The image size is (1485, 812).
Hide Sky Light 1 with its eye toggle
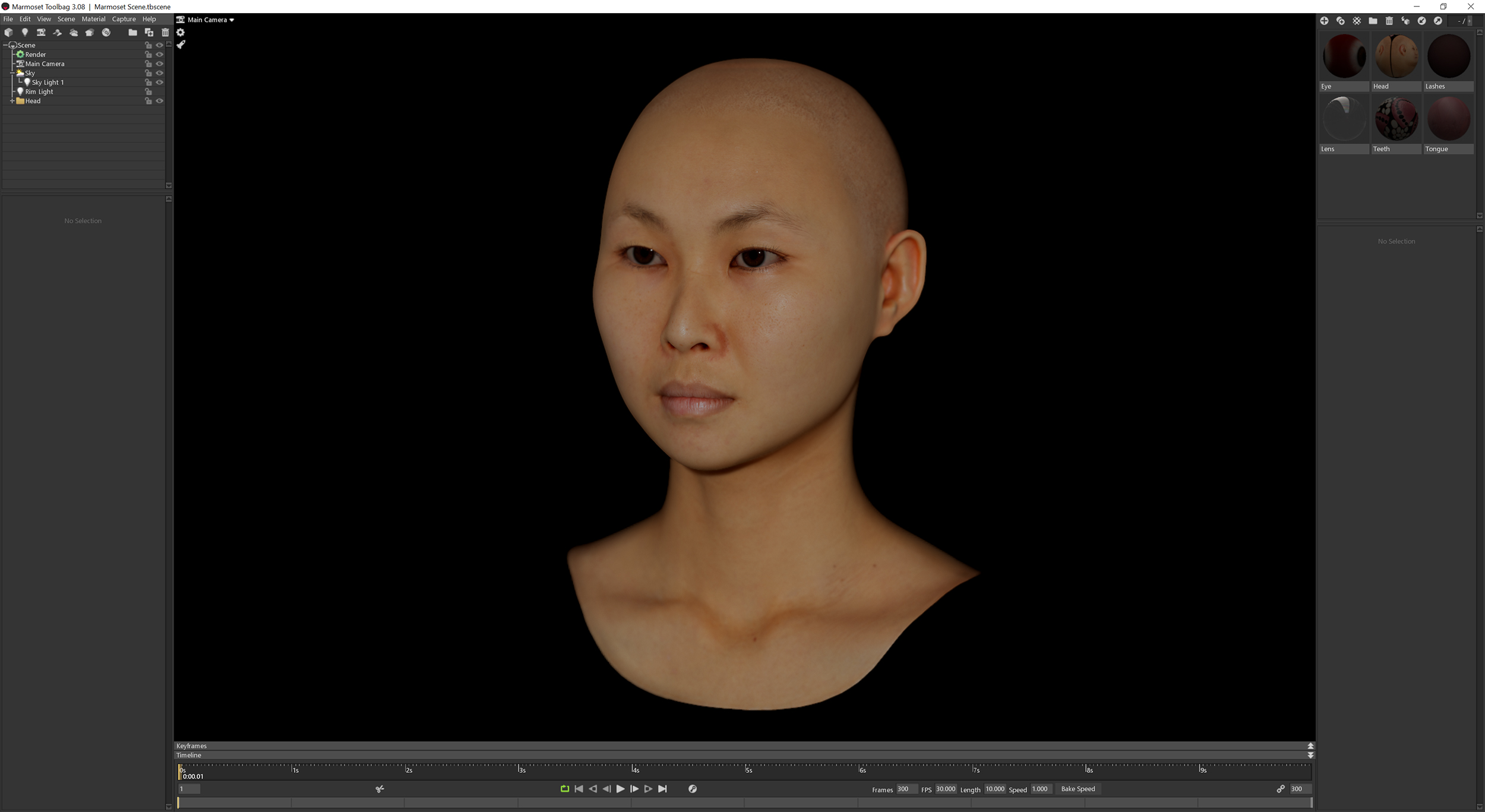click(x=160, y=82)
